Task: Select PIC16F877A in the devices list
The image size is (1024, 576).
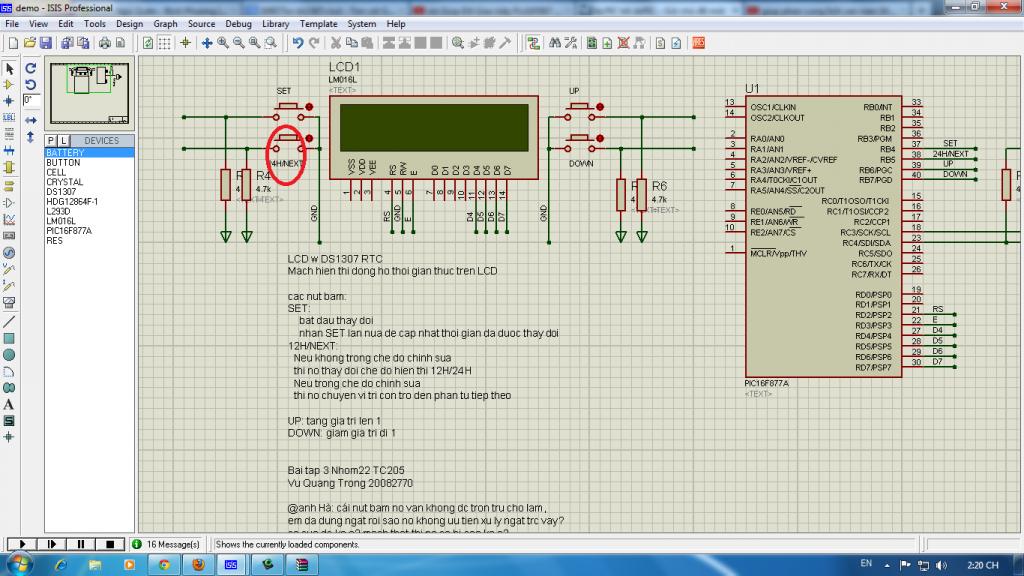Action: click(x=69, y=230)
